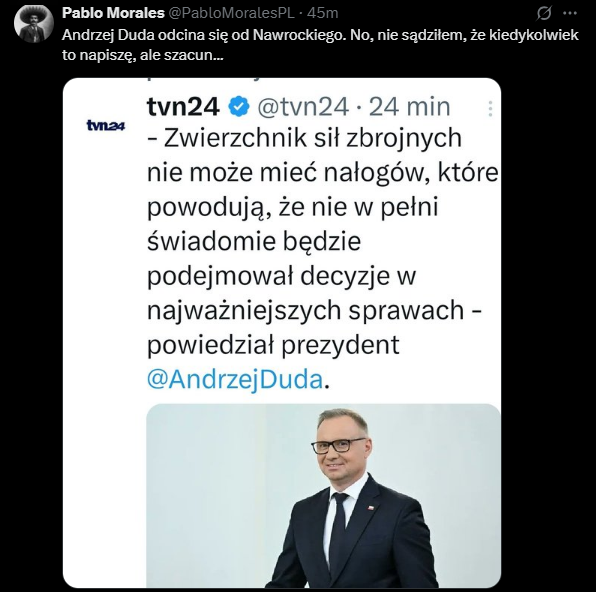The height and width of the screenshot is (592, 596).
Task: Open the photo of the man in suit
Action: pos(323,495)
